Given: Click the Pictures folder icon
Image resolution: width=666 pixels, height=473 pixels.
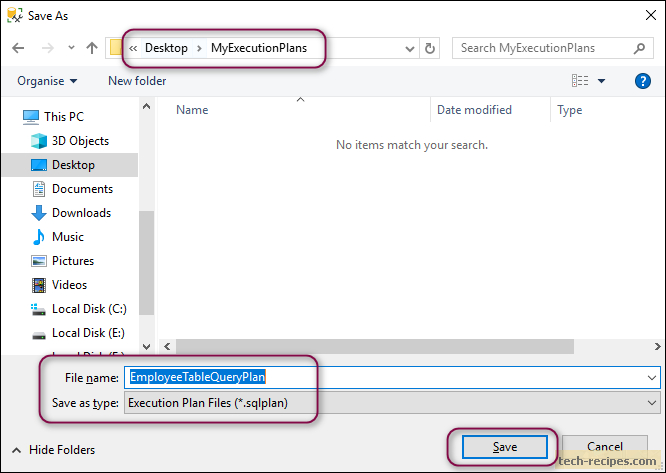Looking at the screenshot, I should (39, 261).
